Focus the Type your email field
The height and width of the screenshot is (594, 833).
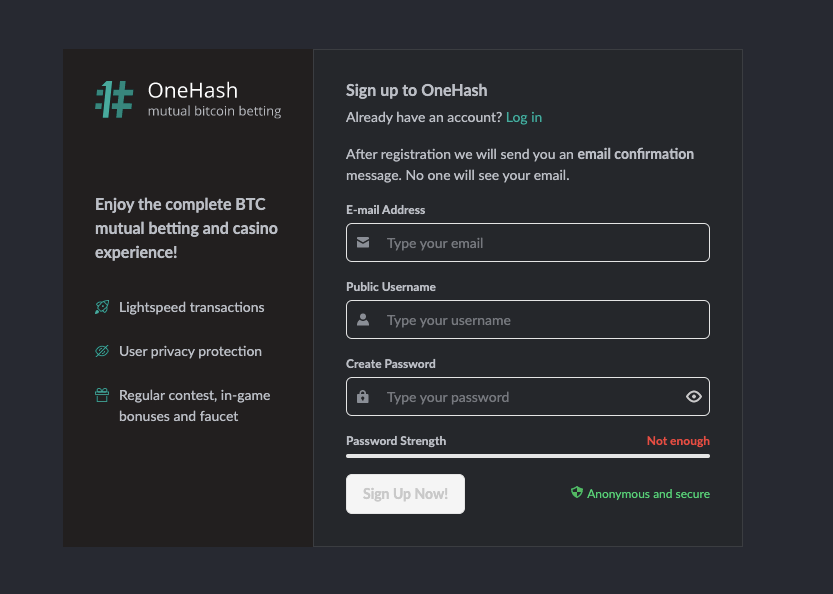[x=528, y=242]
